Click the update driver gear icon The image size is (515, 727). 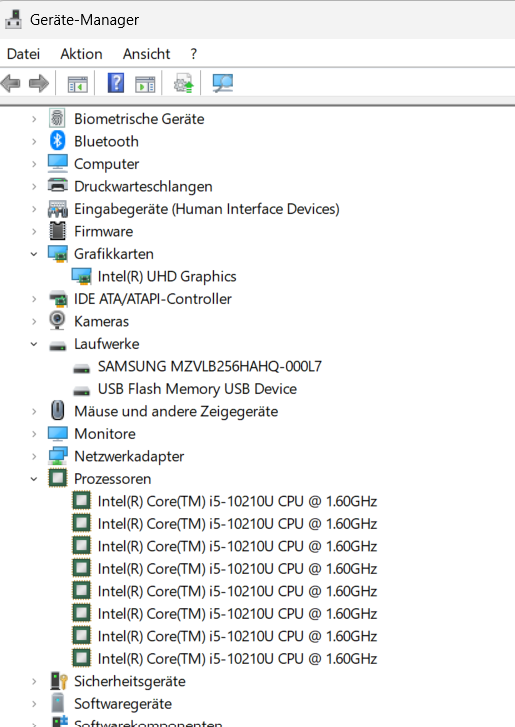coord(183,83)
